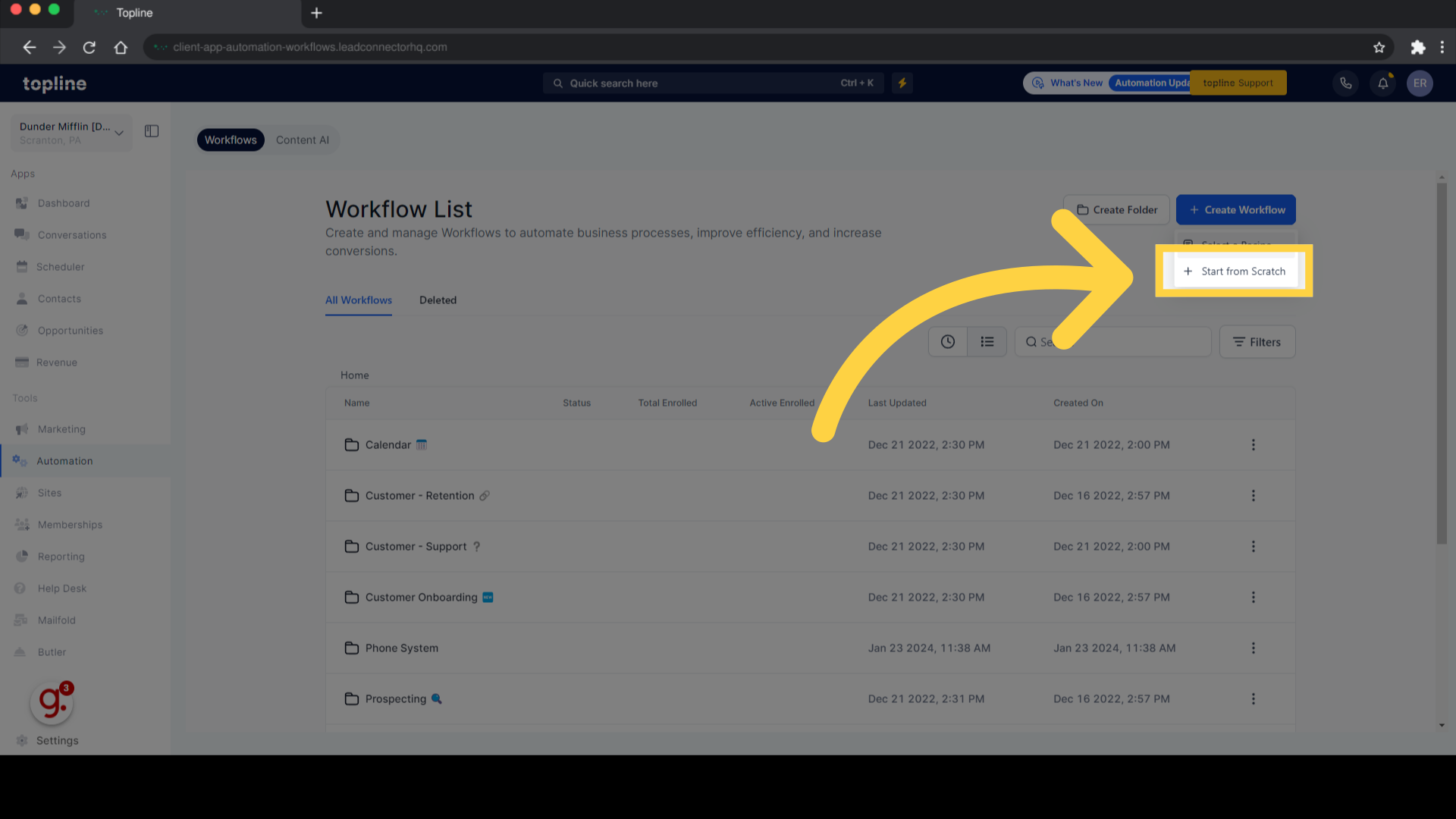Open the Grammarly floating badge
The height and width of the screenshot is (819, 1456).
coord(52,702)
